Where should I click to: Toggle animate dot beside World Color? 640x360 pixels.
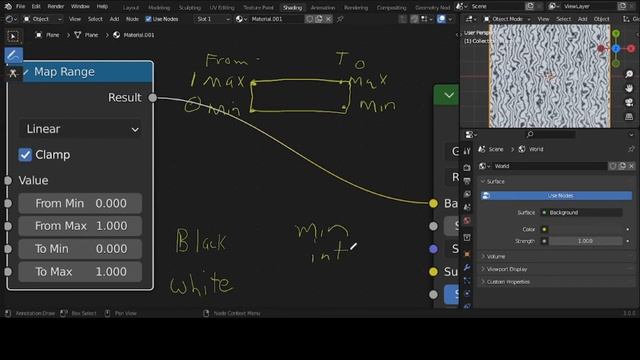coord(627,229)
